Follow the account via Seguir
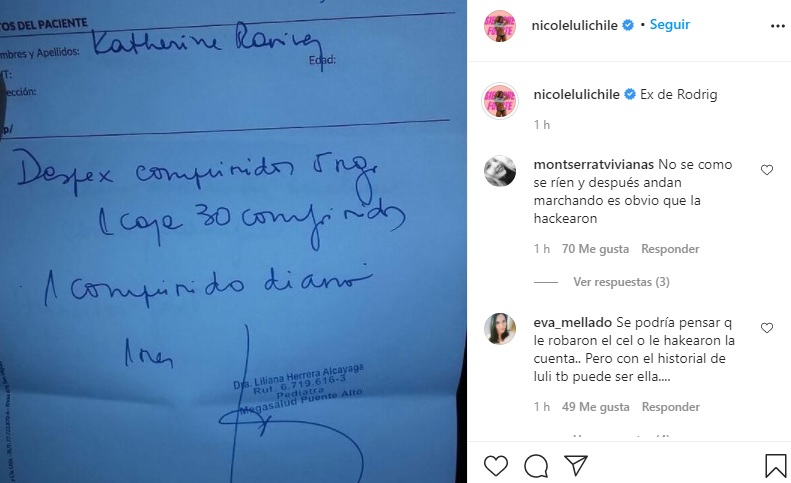Viewport: 791px width, 483px height. click(x=669, y=25)
